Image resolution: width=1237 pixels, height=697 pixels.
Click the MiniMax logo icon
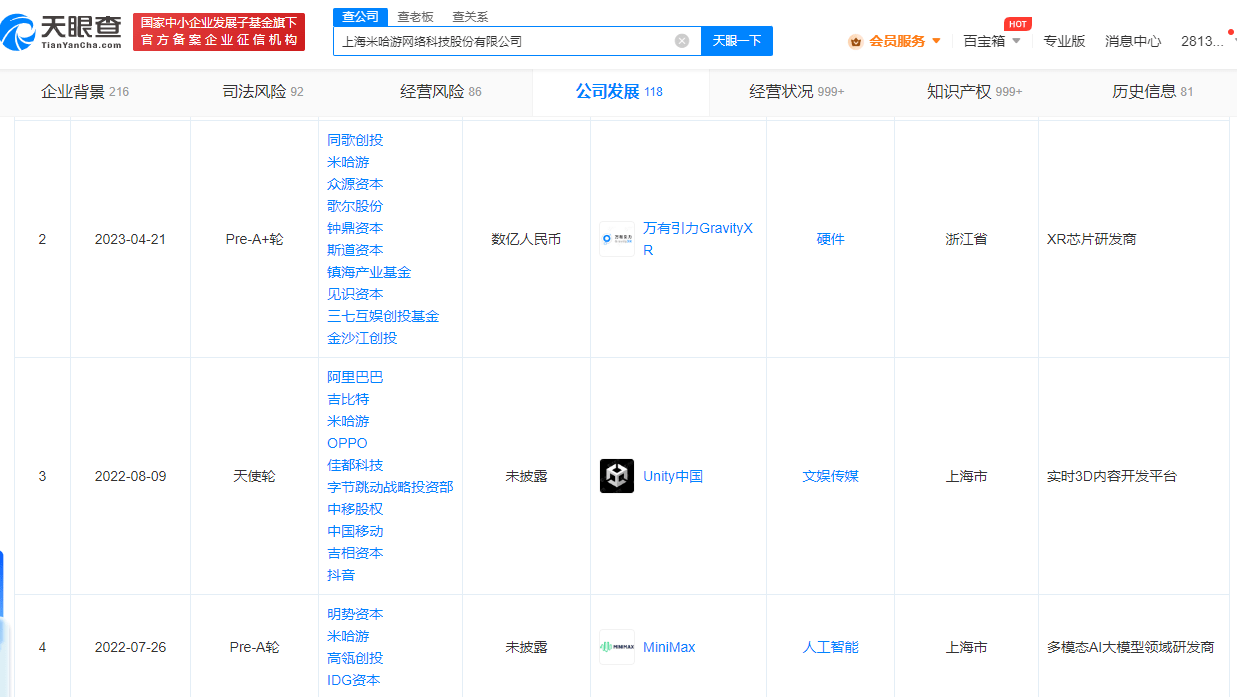coord(617,647)
